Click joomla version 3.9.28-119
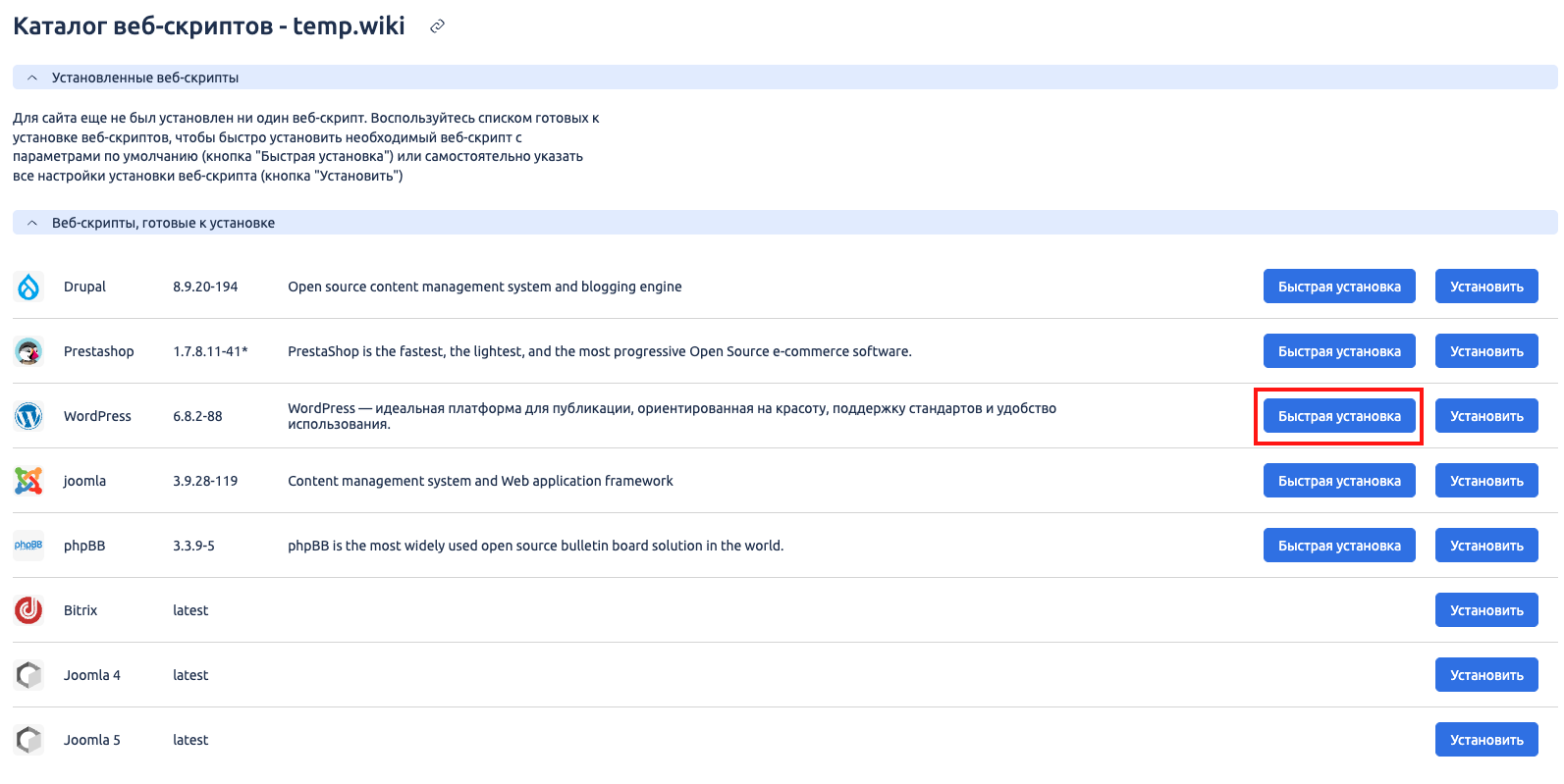The height and width of the screenshot is (784, 1564). 205,481
